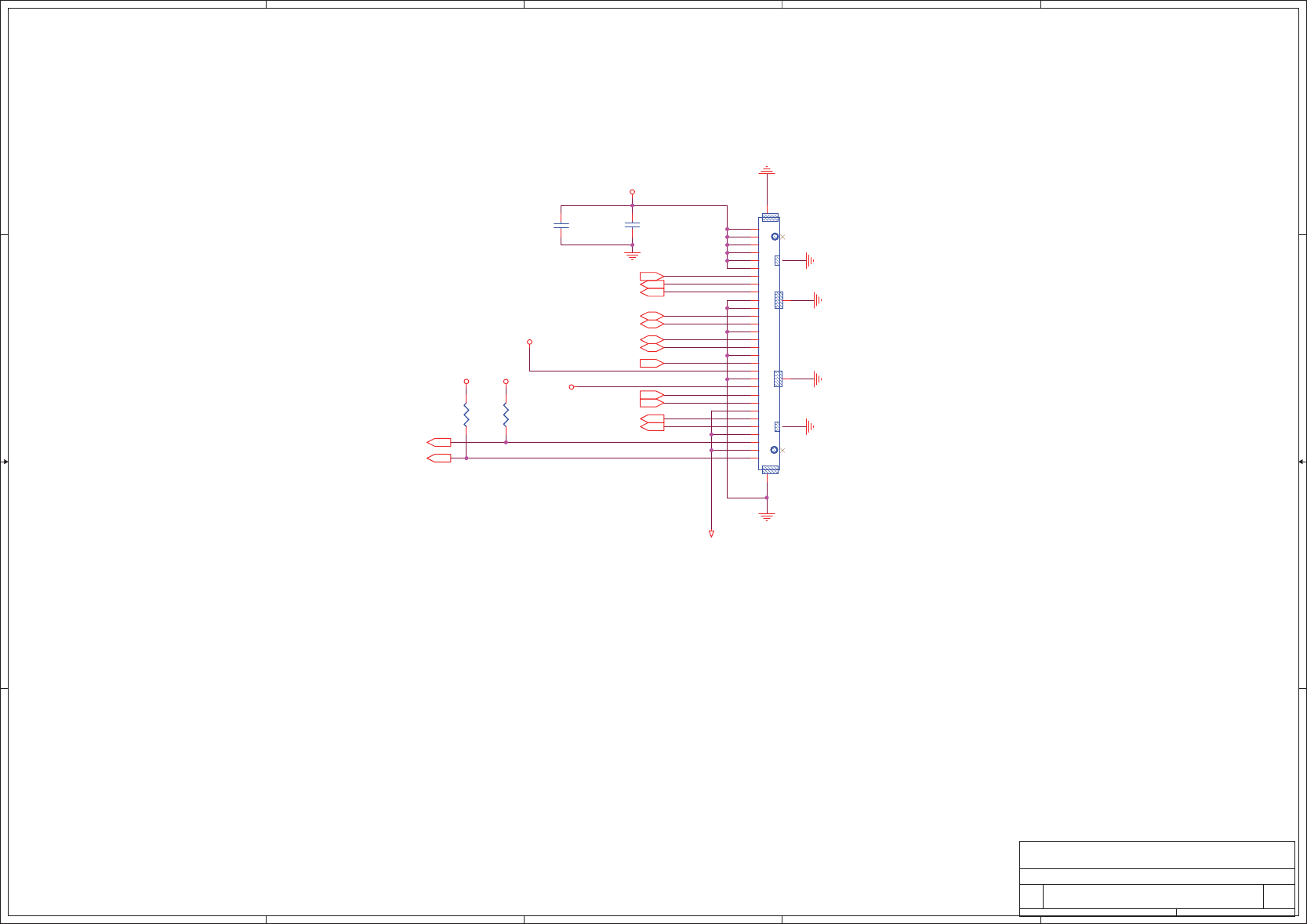1307x924 pixels.
Task: Select the hatched pad atop the connector
Action: point(770,217)
